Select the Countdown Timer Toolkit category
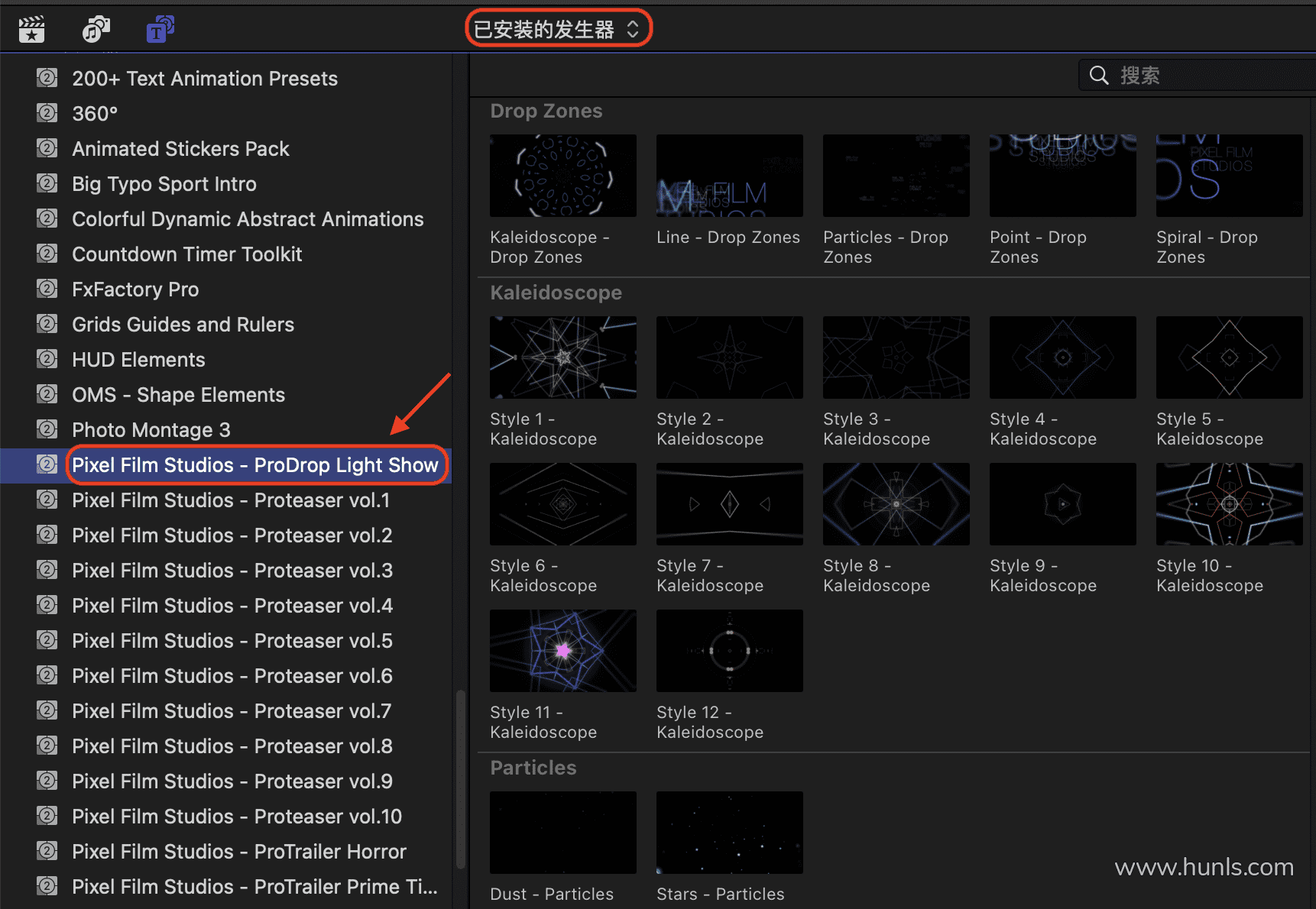The height and width of the screenshot is (909, 1316). tap(226, 254)
